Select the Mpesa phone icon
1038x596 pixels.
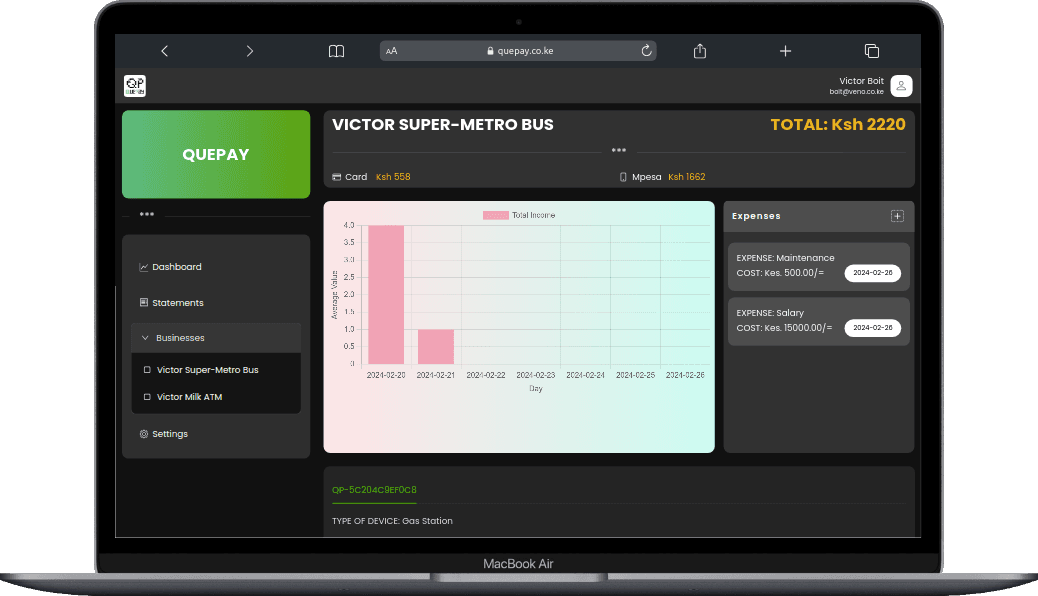tap(623, 176)
